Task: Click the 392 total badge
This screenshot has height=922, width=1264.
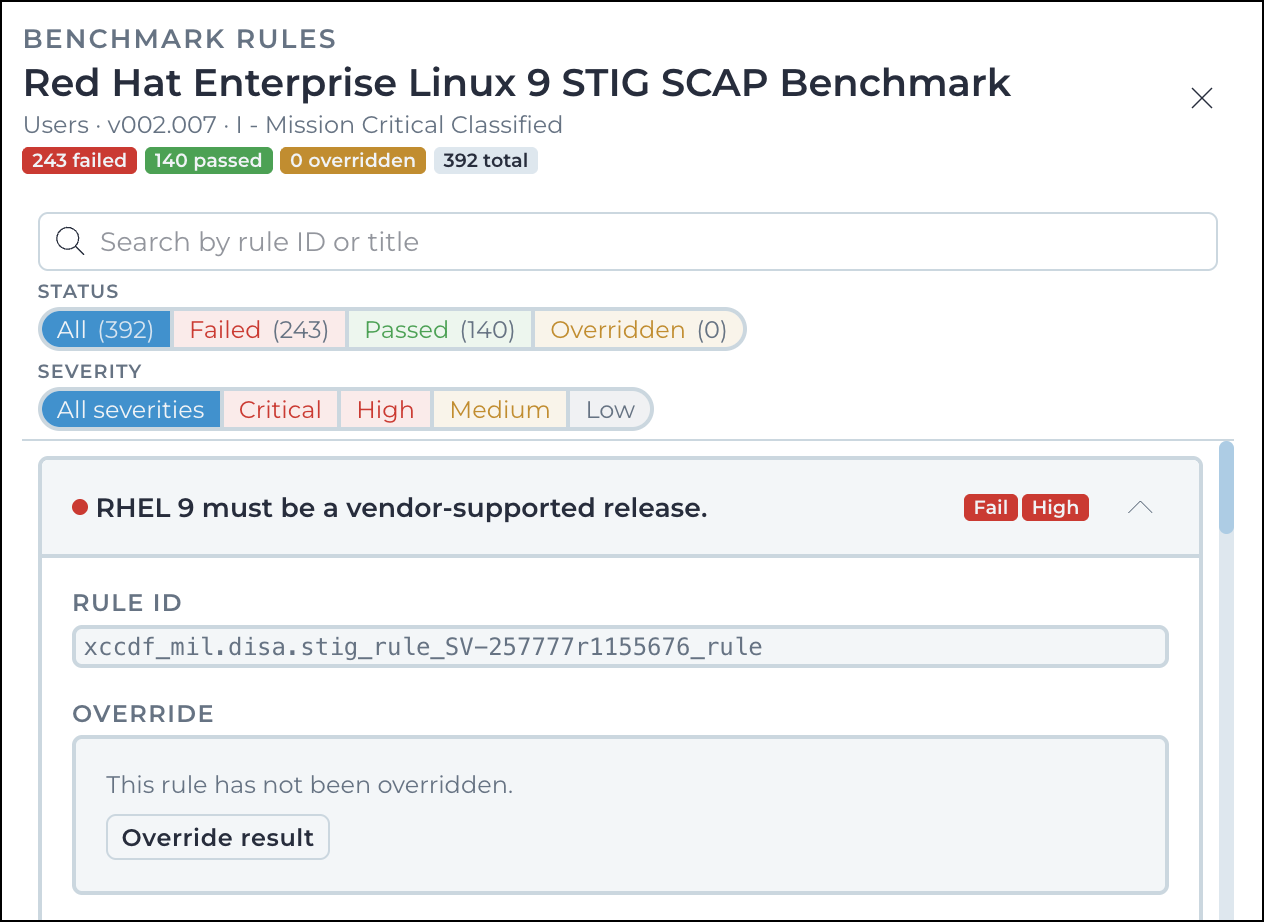Action: 486,160
